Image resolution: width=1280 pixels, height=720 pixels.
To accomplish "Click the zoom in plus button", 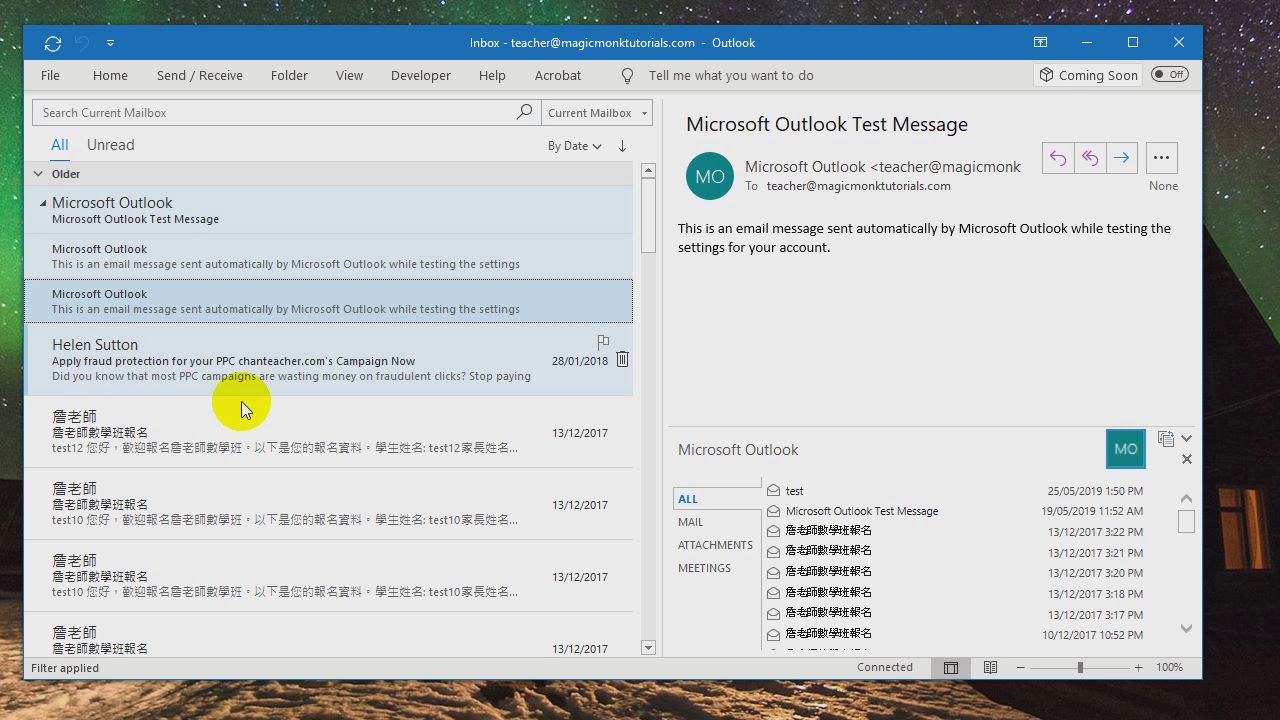I will pyautogui.click(x=1138, y=667).
